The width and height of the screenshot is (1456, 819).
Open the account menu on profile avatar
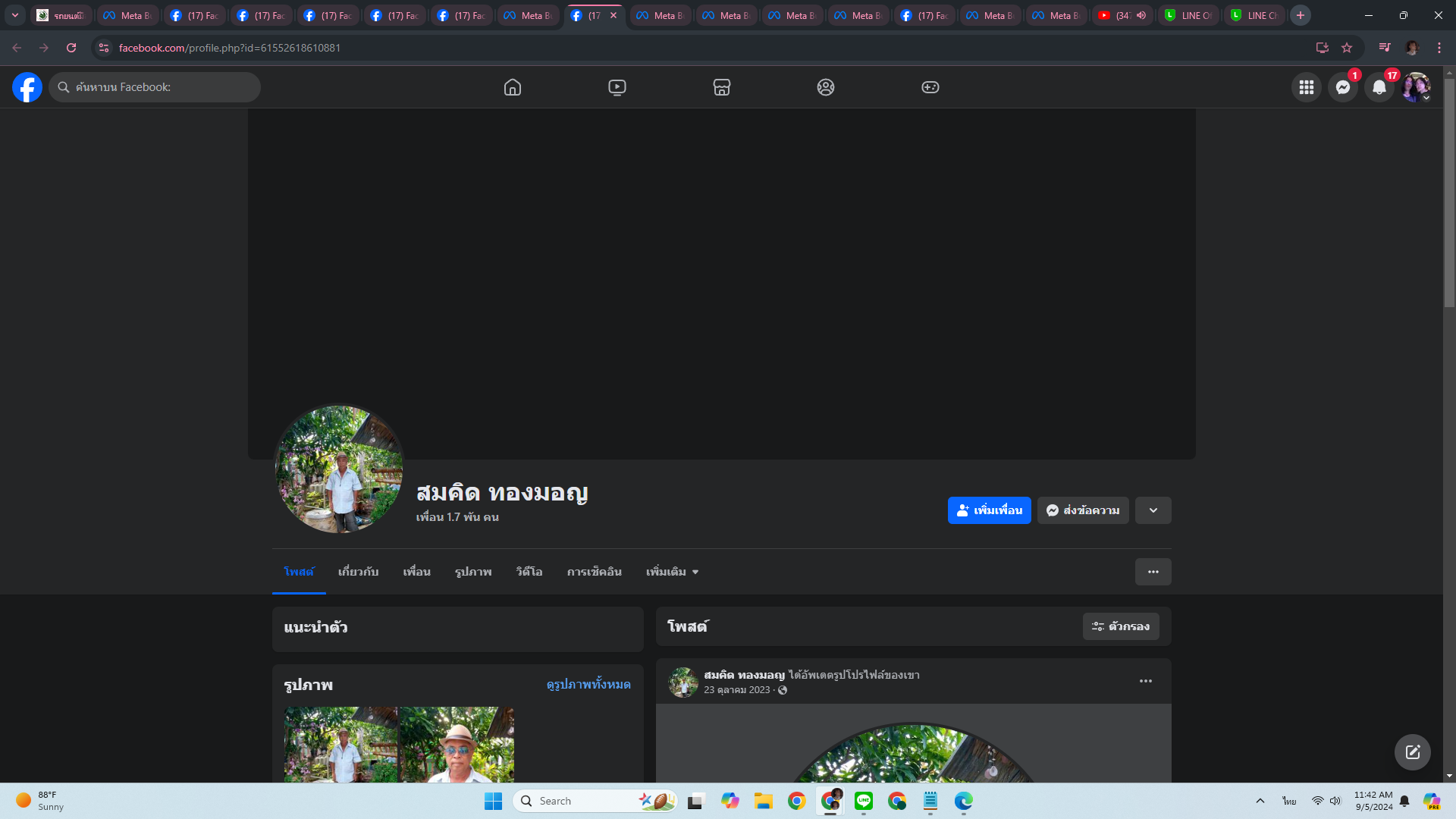click(1415, 87)
